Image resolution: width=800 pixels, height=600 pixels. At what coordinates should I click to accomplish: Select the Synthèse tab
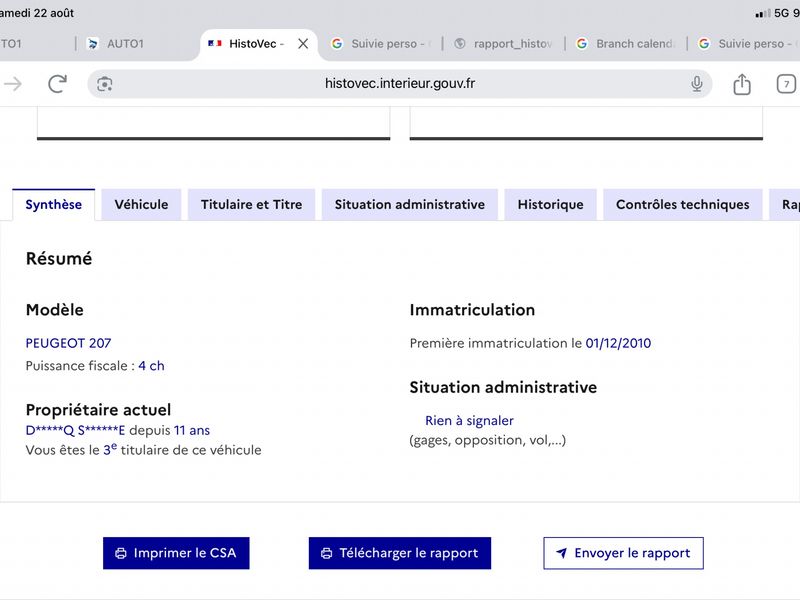[54, 205]
